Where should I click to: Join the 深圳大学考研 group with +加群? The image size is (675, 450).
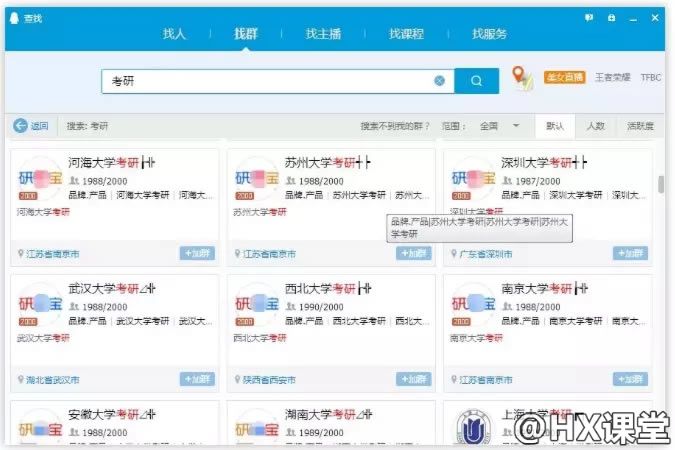click(630, 253)
